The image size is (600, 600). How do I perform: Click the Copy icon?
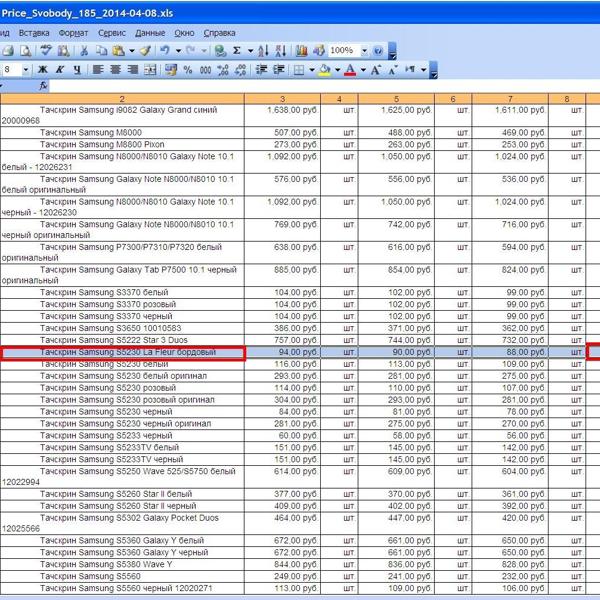tap(101, 51)
